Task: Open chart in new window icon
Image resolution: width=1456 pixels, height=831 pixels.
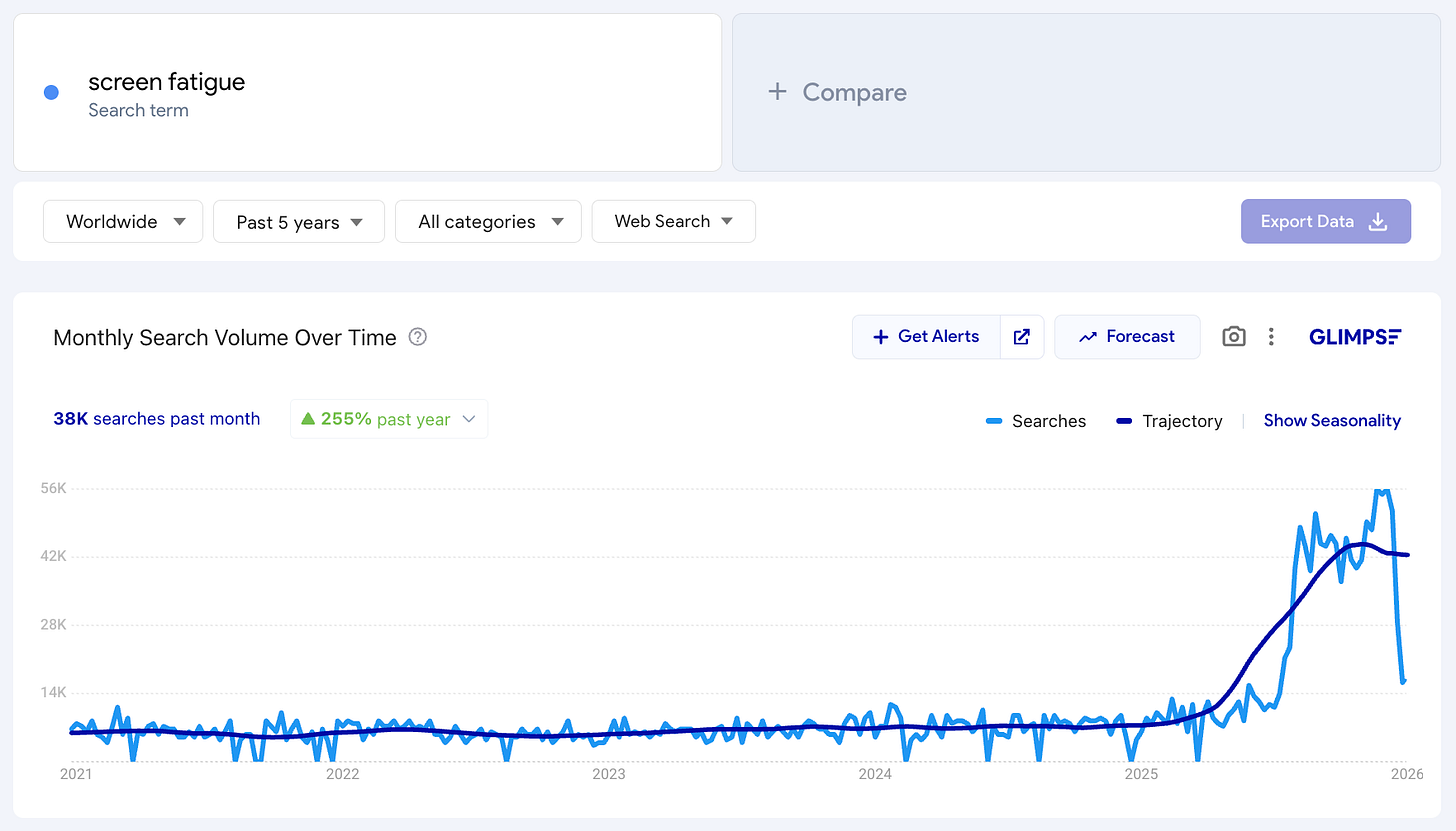Action: tap(1022, 337)
